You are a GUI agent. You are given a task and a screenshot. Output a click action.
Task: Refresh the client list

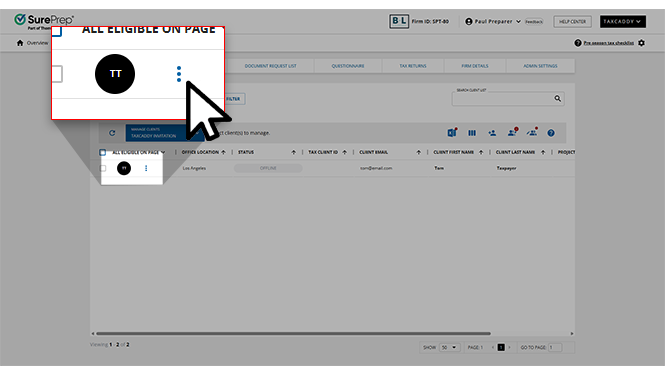pos(112,133)
